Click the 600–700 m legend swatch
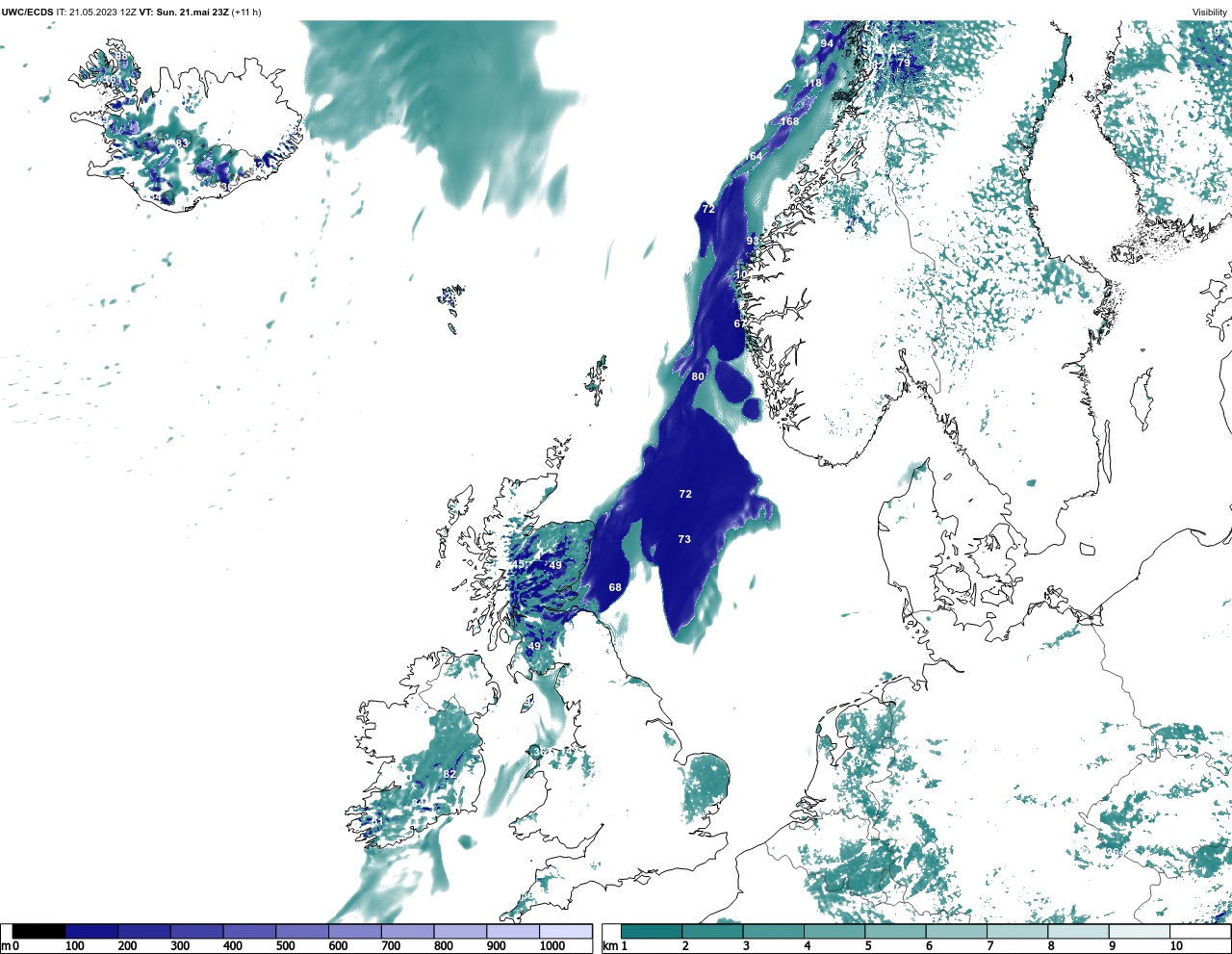Screen dimensions: 1232x954 [354, 932]
